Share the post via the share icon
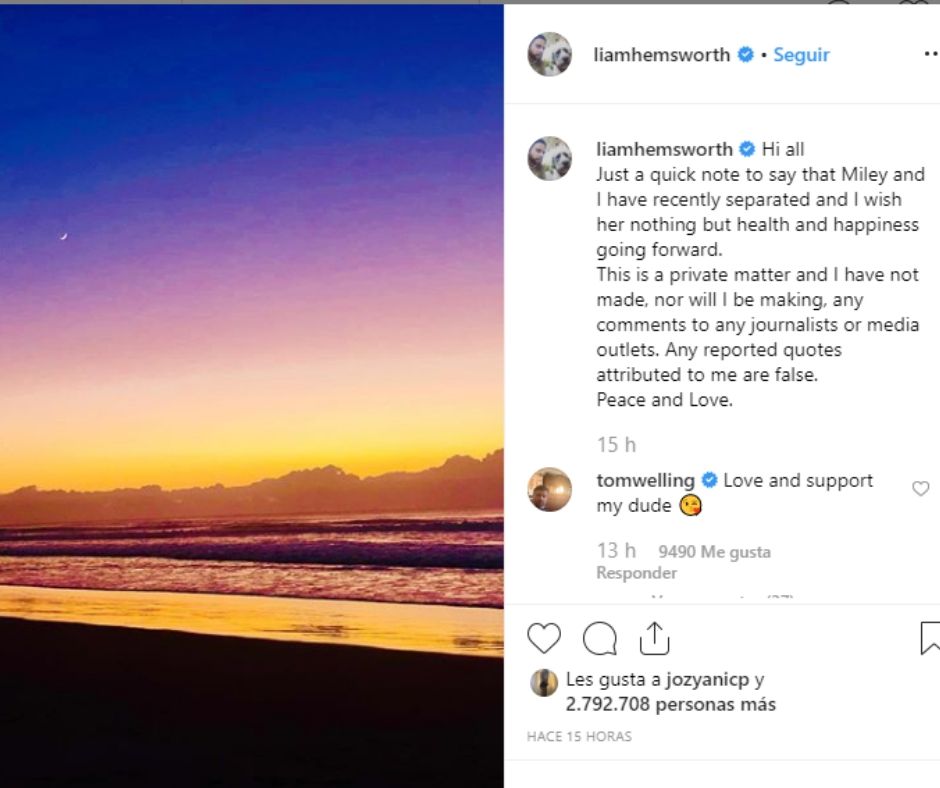This screenshot has height=788, width=940. coord(654,638)
